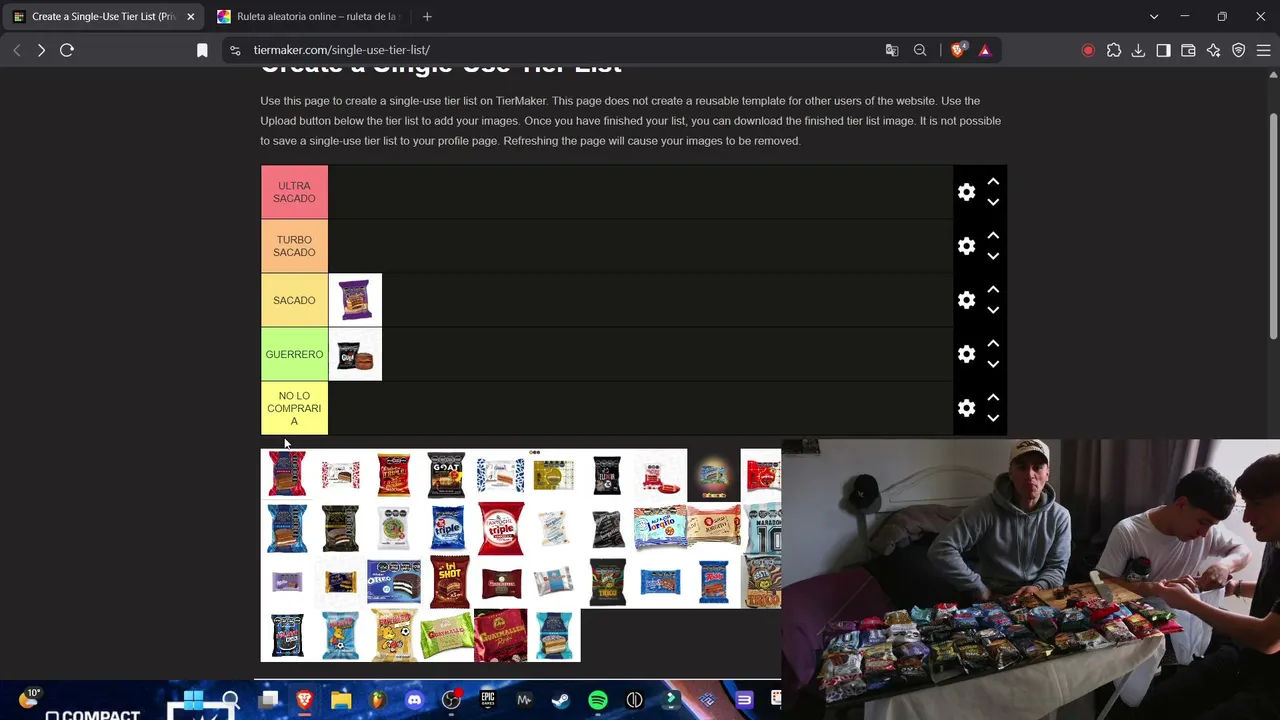Click the NO LO COMPRARIA tier label
This screenshot has height=720, width=1280.
pyautogui.click(x=294, y=408)
